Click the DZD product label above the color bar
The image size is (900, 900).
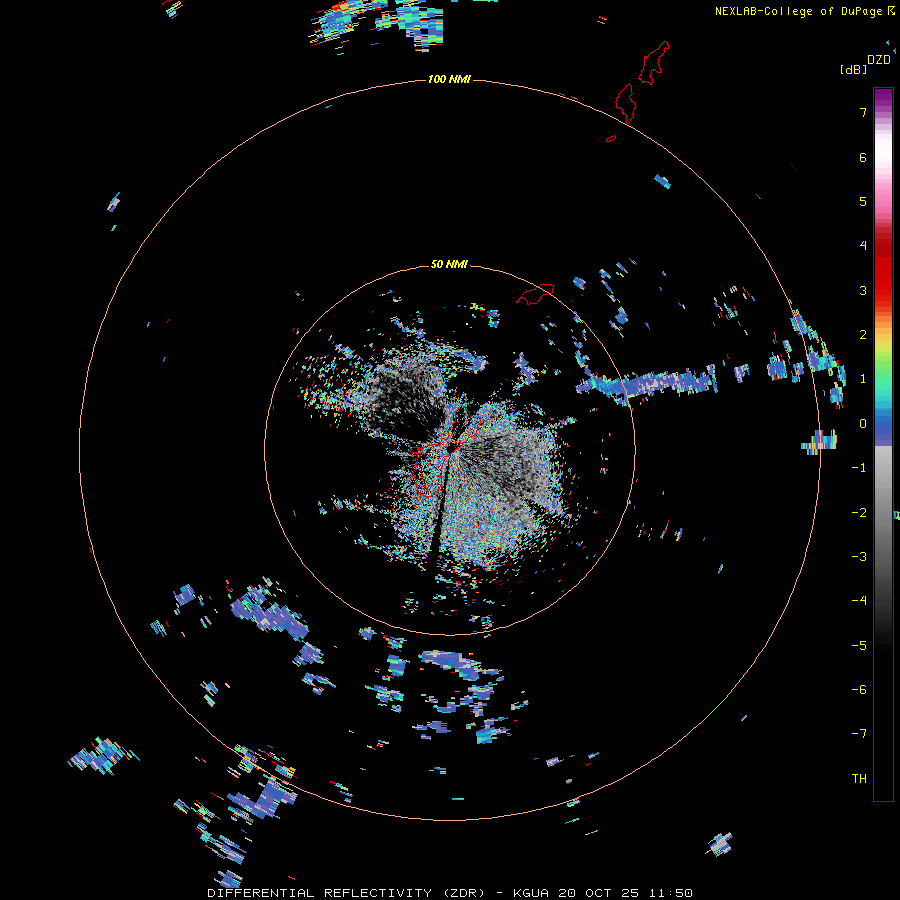[x=879, y=60]
